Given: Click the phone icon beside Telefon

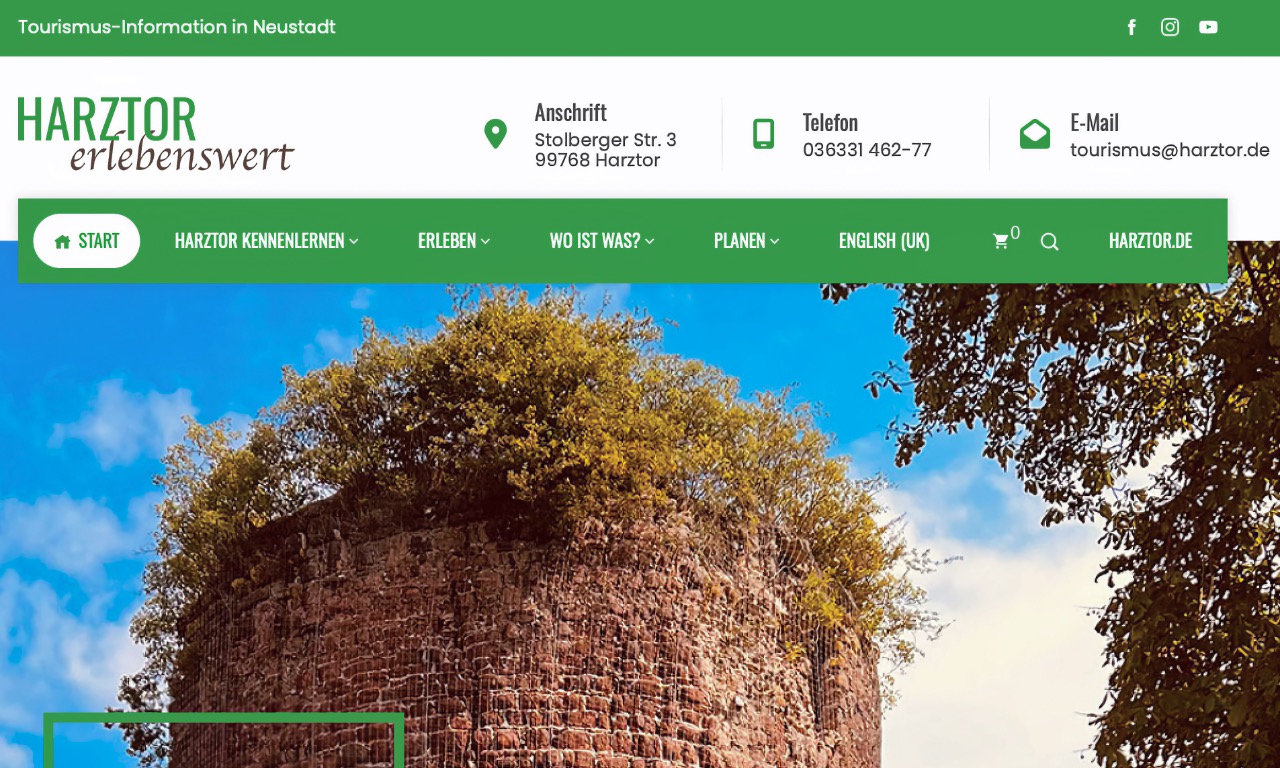Looking at the screenshot, I should point(763,133).
